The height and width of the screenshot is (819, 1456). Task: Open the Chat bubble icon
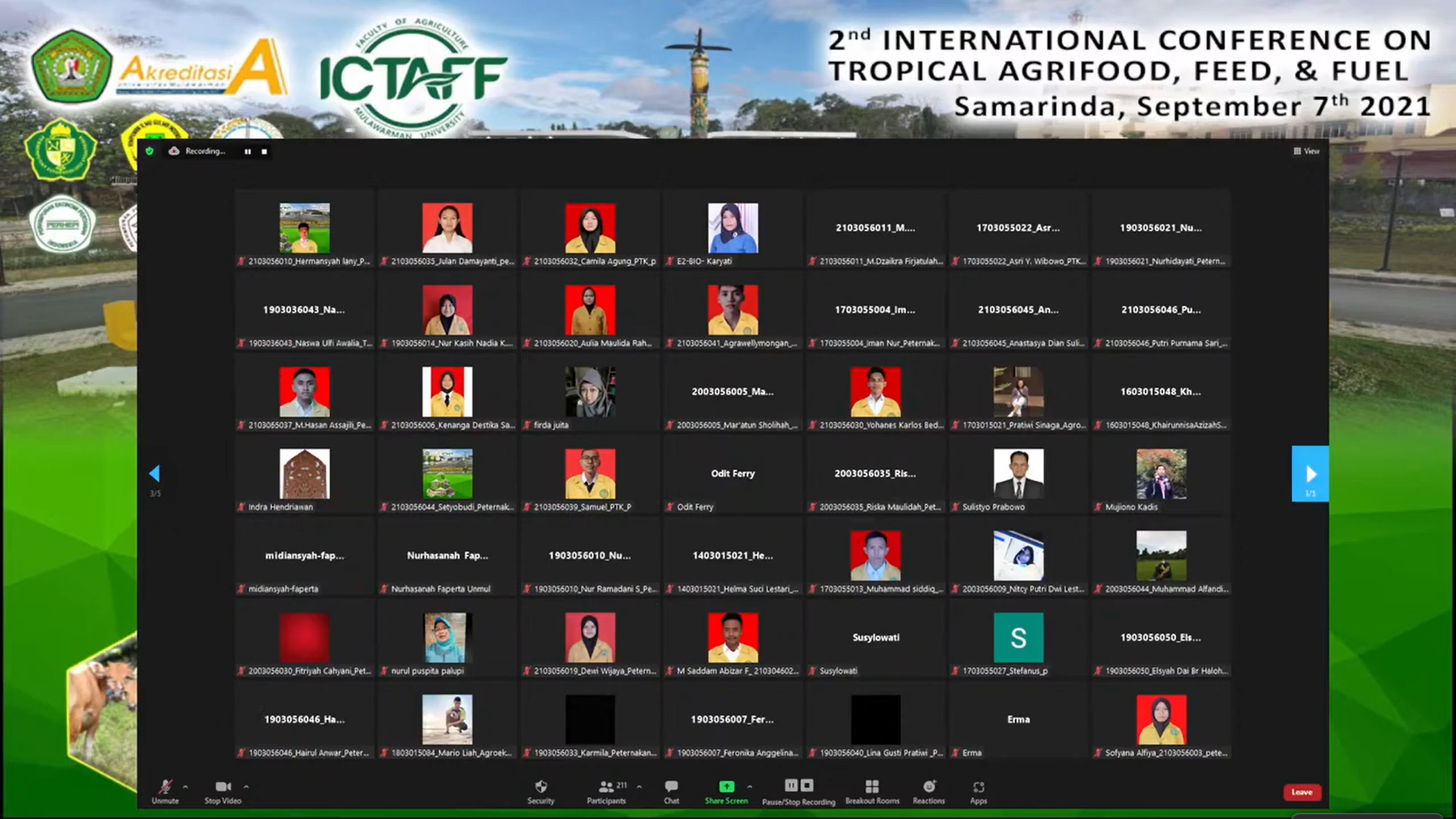click(671, 786)
